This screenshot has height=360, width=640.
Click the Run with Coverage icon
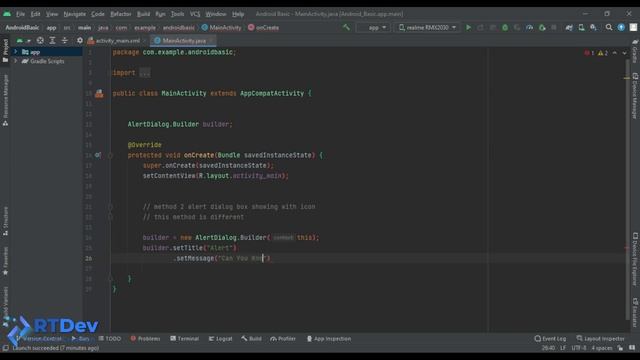[x=517, y=27]
